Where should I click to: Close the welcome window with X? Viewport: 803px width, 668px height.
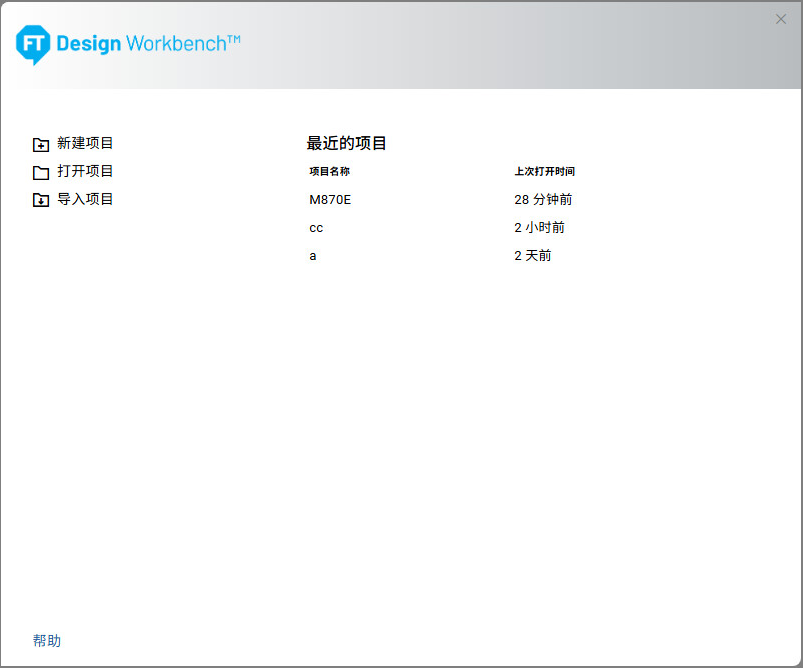[x=781, y=19]
